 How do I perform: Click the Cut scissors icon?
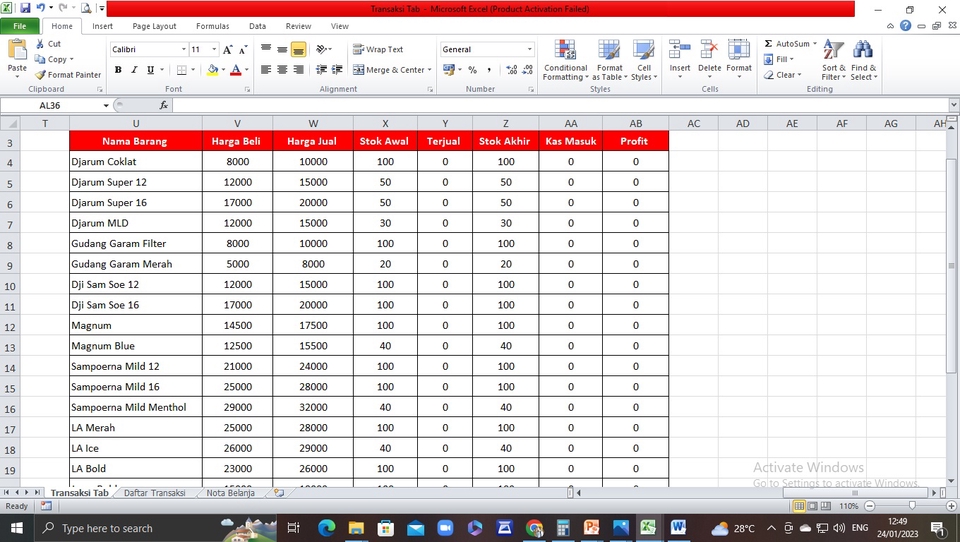click(40, 44)
